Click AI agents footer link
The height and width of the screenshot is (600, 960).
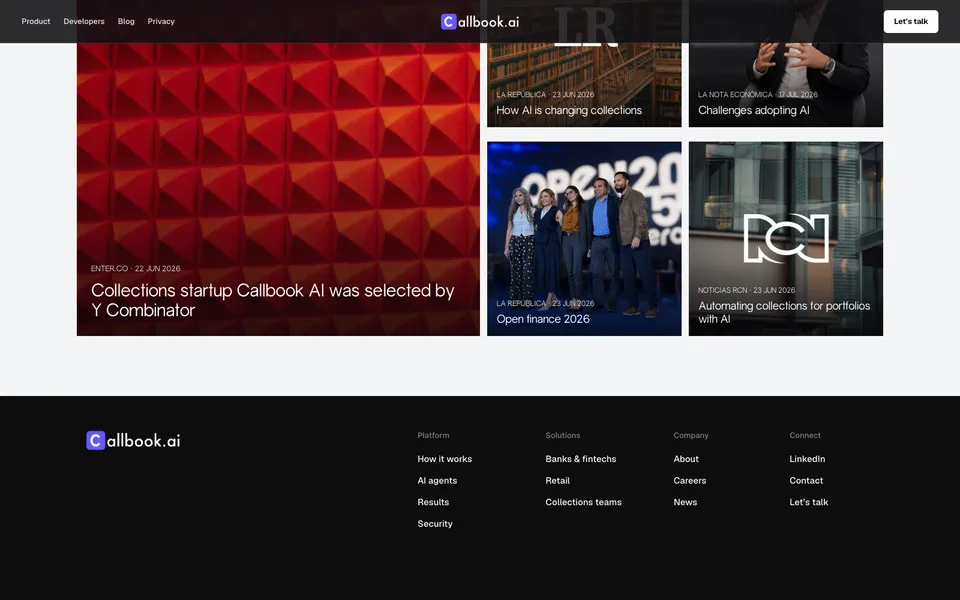(437, 481)
